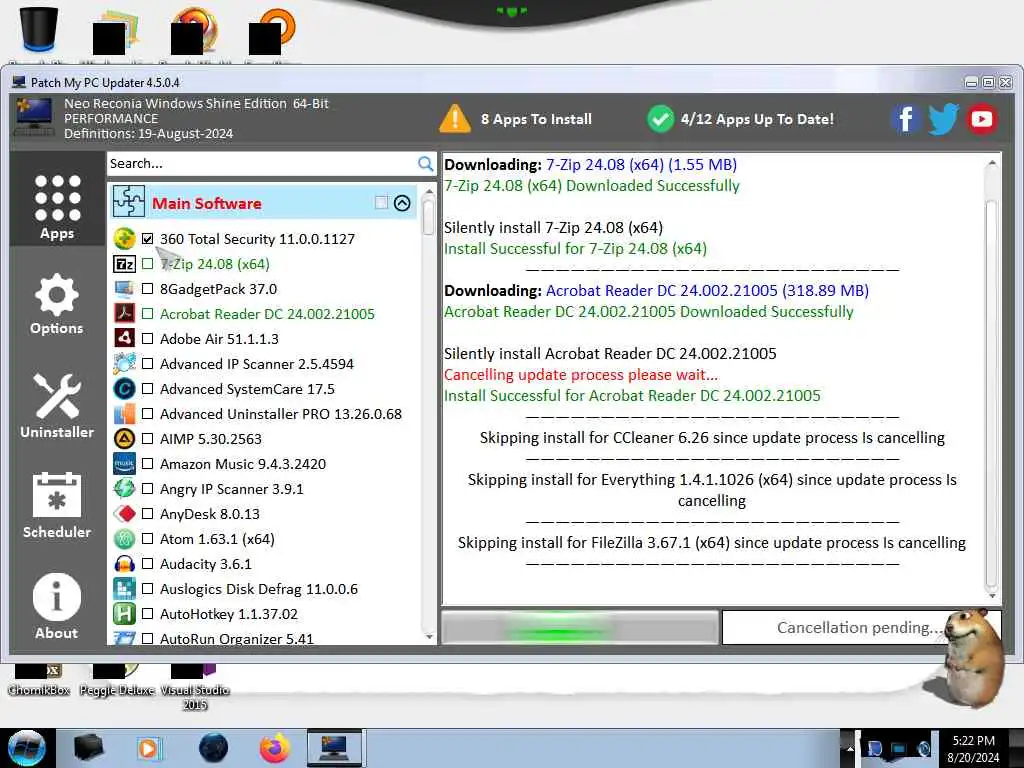Click the green checkmark up-to-date icon
Viewport: 1024px width, 768px height.
[x=660, y=119]
